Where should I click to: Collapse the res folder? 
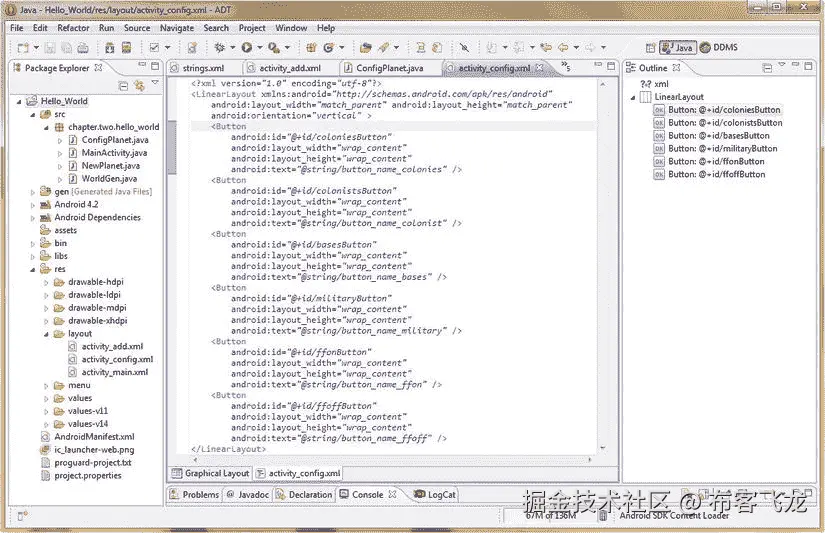(33, 269)
